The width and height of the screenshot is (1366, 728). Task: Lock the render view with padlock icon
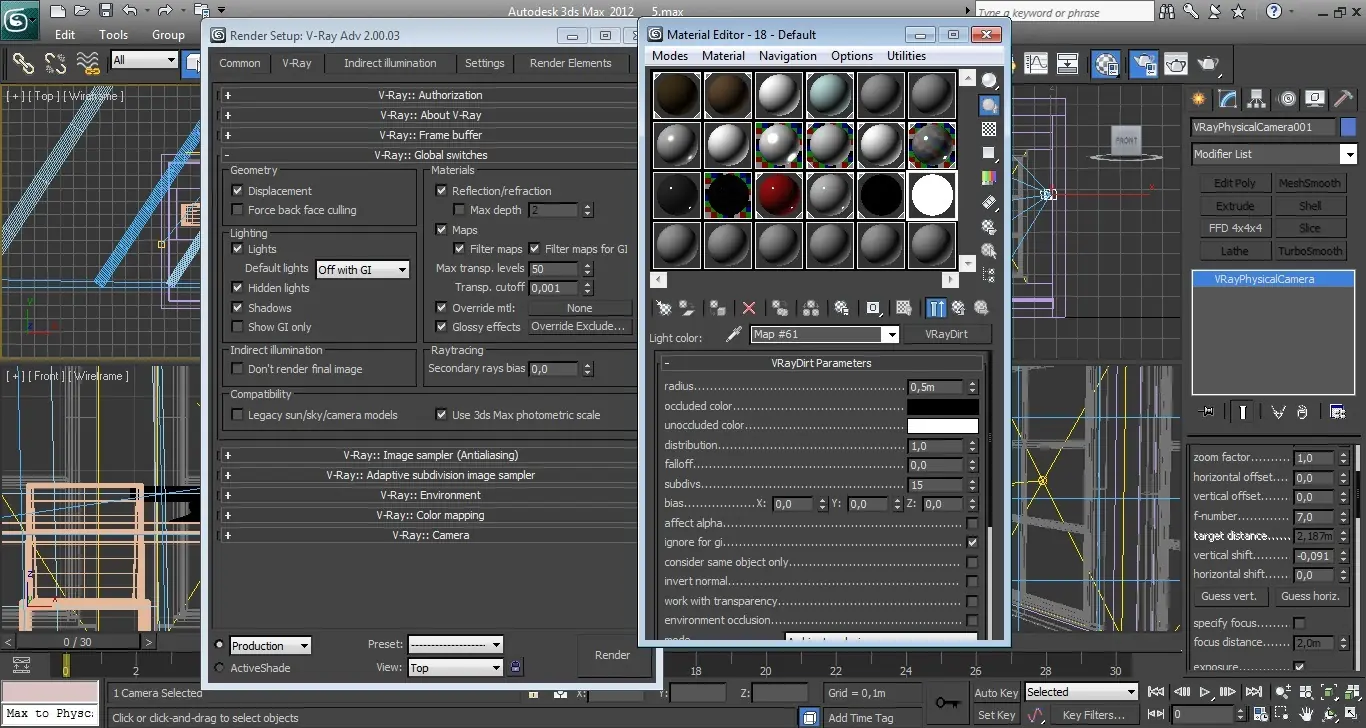(516, 667)
